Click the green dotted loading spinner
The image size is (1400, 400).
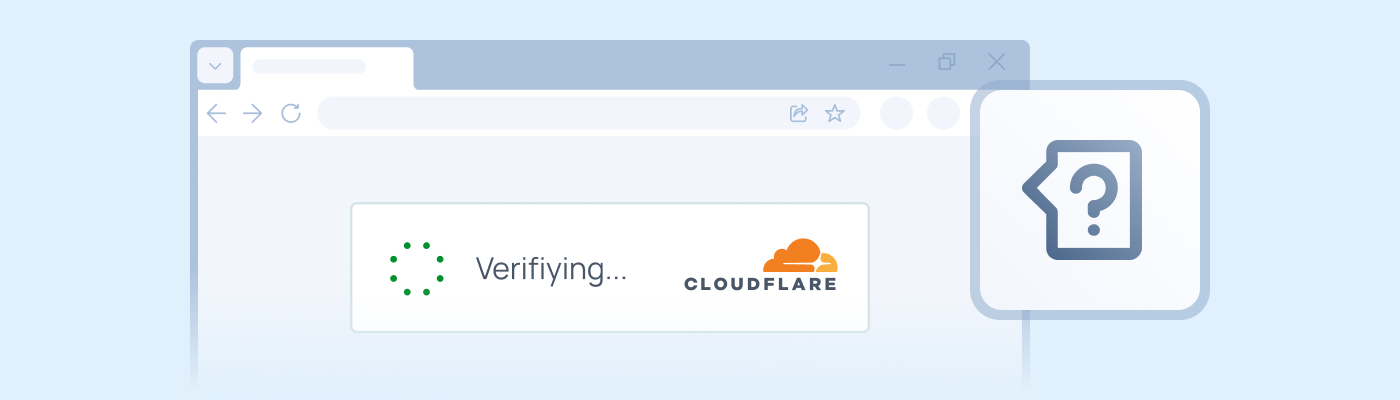(x=417, y=268)
